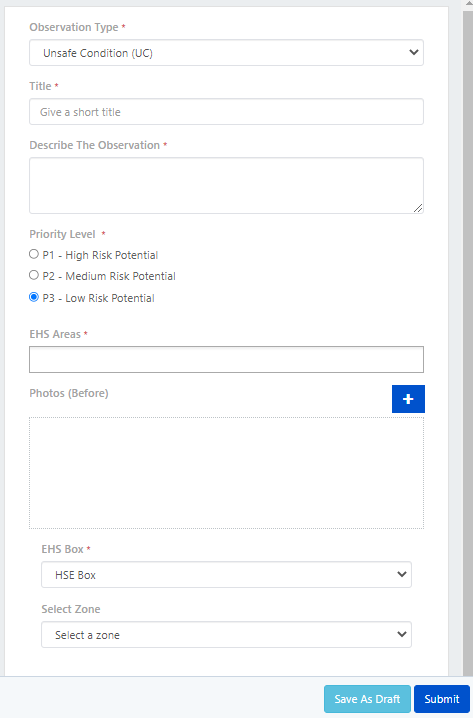Focus the Give a short title field
Viewport: 473px width, 718px height.
tap(226, 112)
